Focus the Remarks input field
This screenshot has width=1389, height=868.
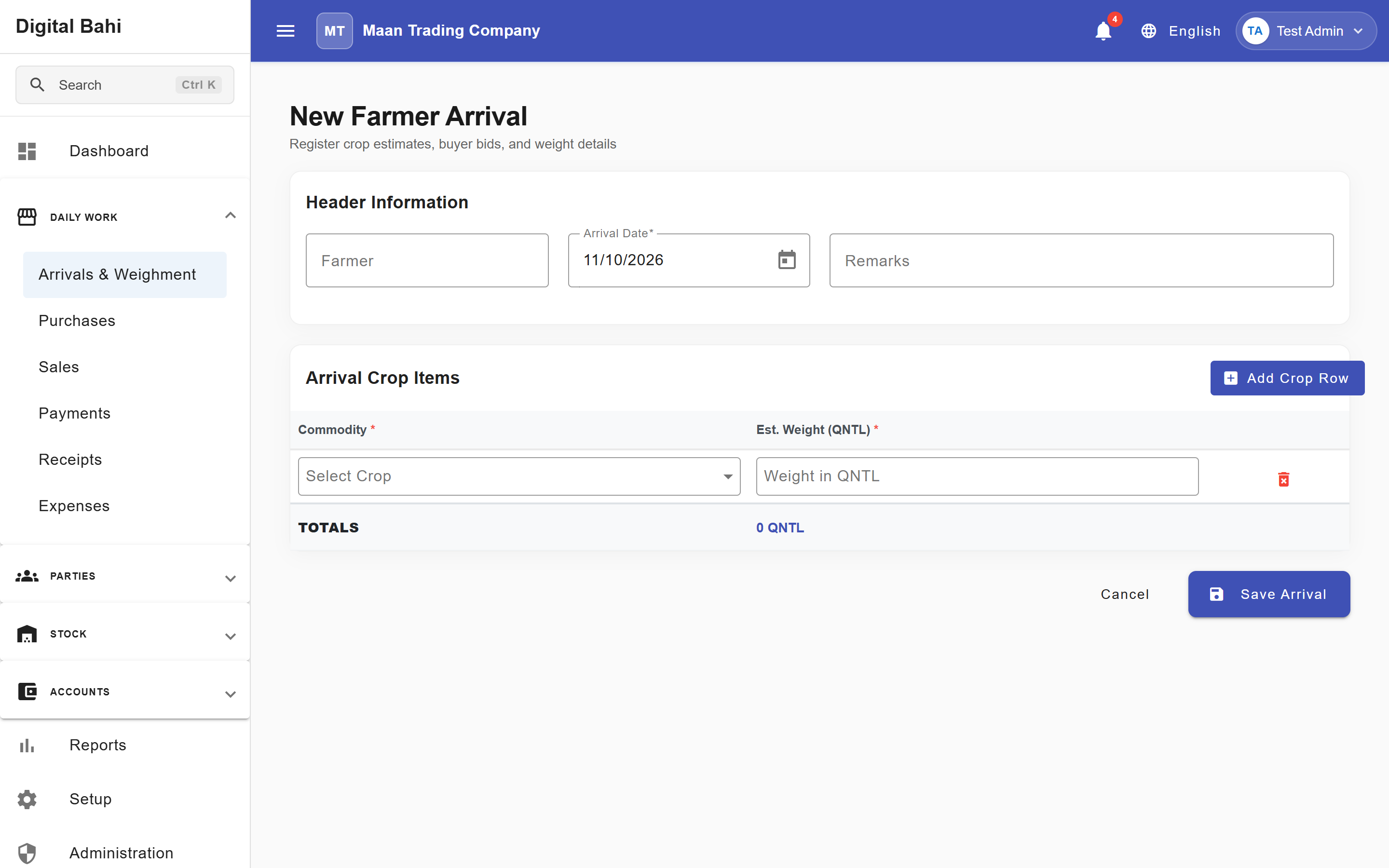point(1081,260)
